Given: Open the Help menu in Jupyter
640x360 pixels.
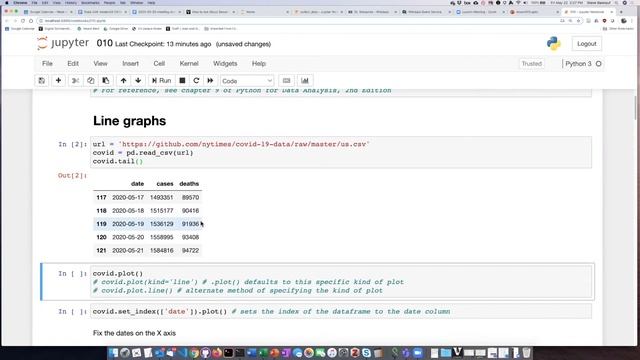Looking at the screenshot, I should click(x=259, y=64).
